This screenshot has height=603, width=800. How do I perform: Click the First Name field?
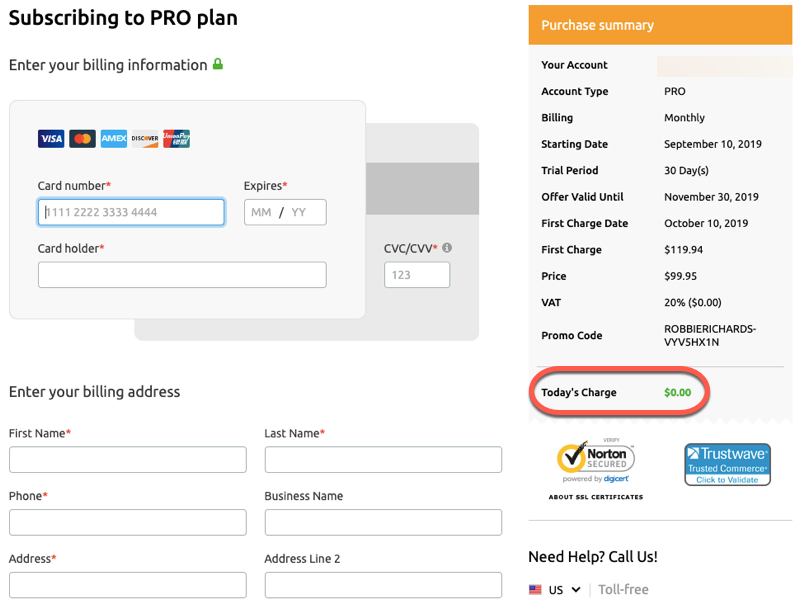[128, 460]
